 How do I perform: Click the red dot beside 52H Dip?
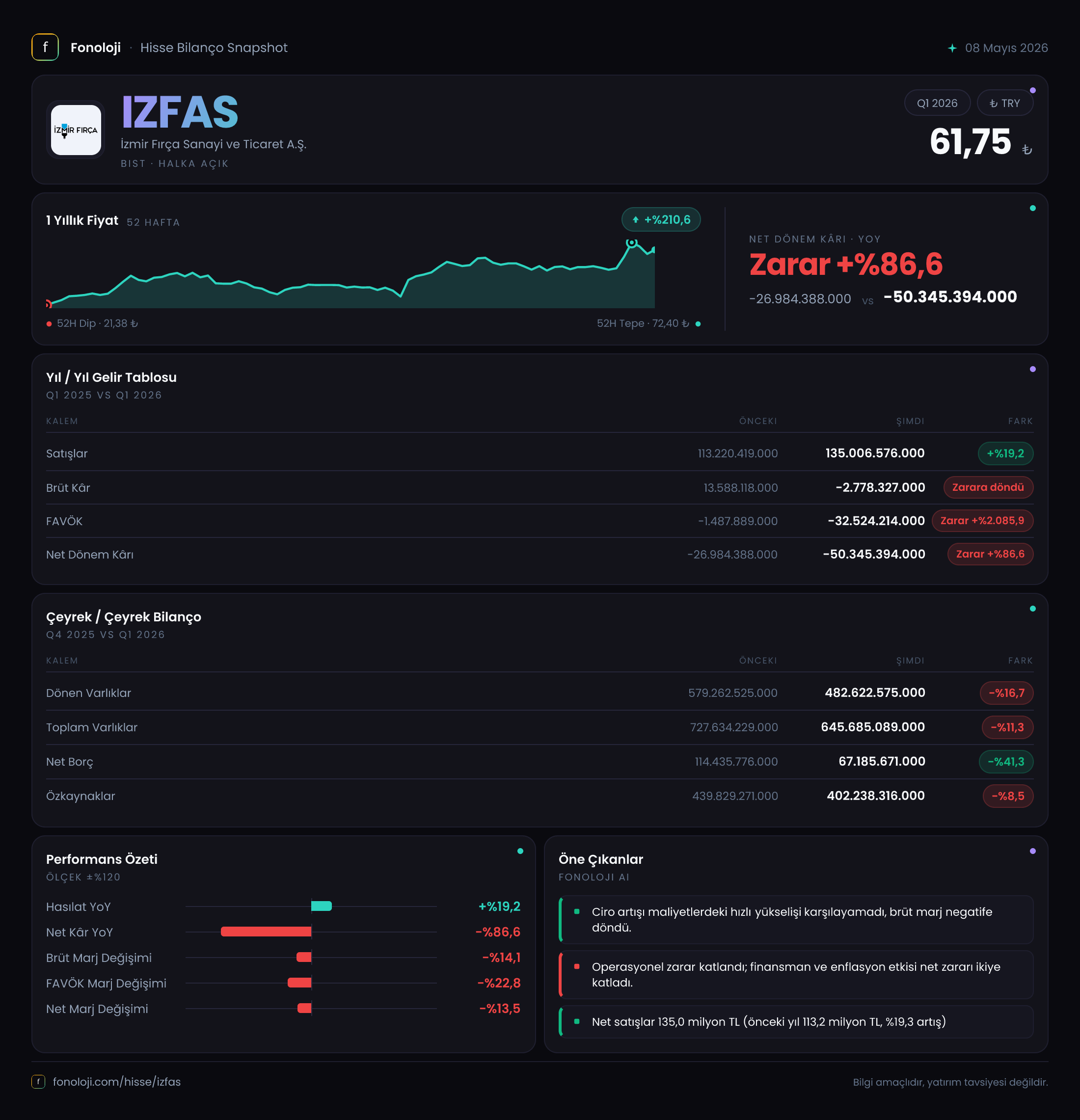click(49, 323)
